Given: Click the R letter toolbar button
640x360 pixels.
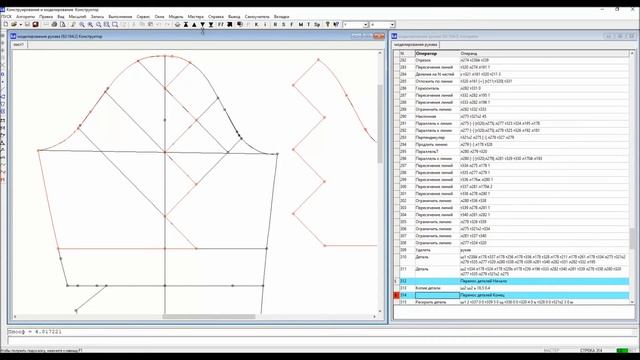Looking at the screenshot, I should 275,24.
